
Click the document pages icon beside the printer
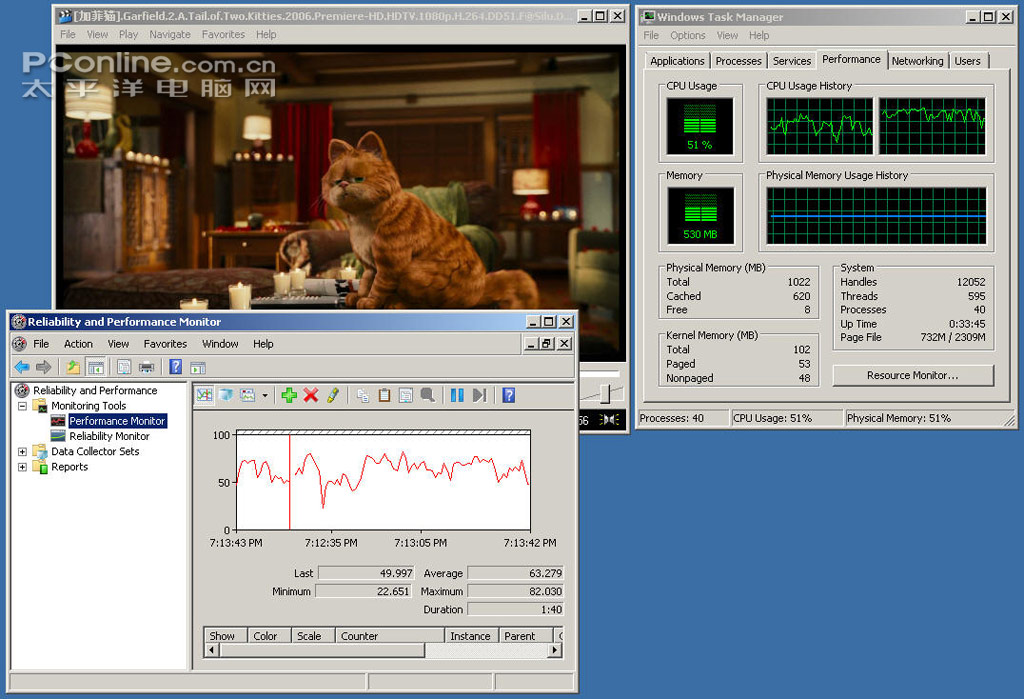(124, 367)
